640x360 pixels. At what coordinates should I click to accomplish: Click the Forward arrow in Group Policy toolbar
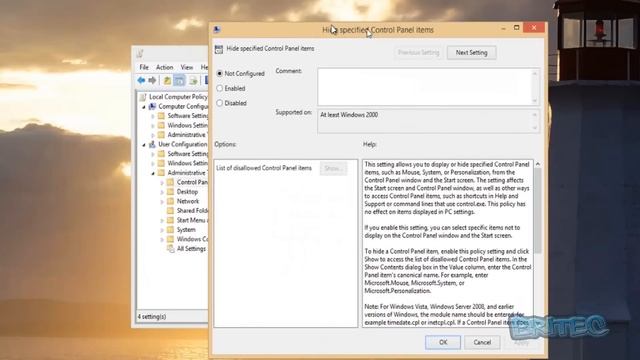pos(152,80)
